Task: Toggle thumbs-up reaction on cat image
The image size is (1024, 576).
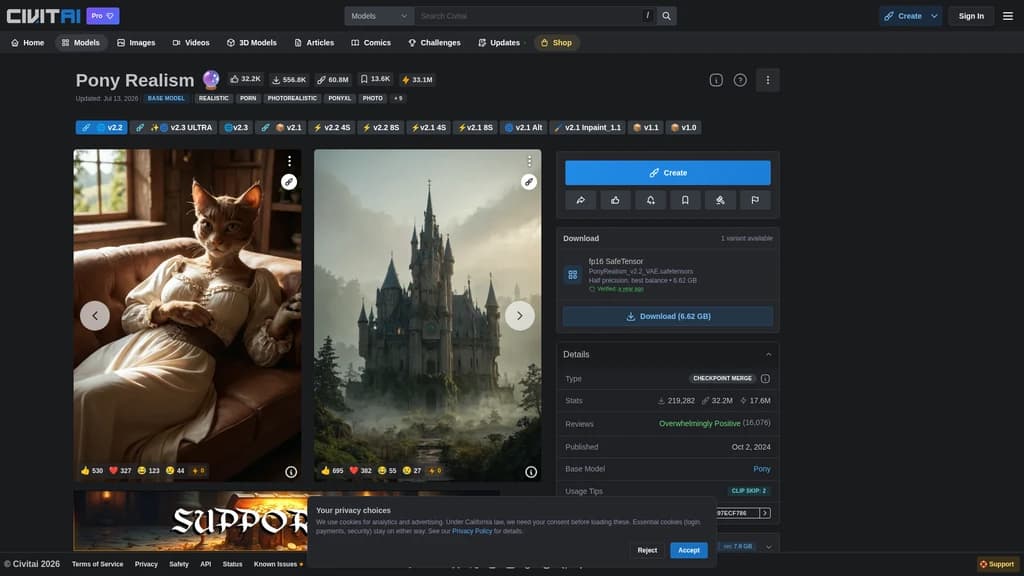Action: tap(91, 470)
